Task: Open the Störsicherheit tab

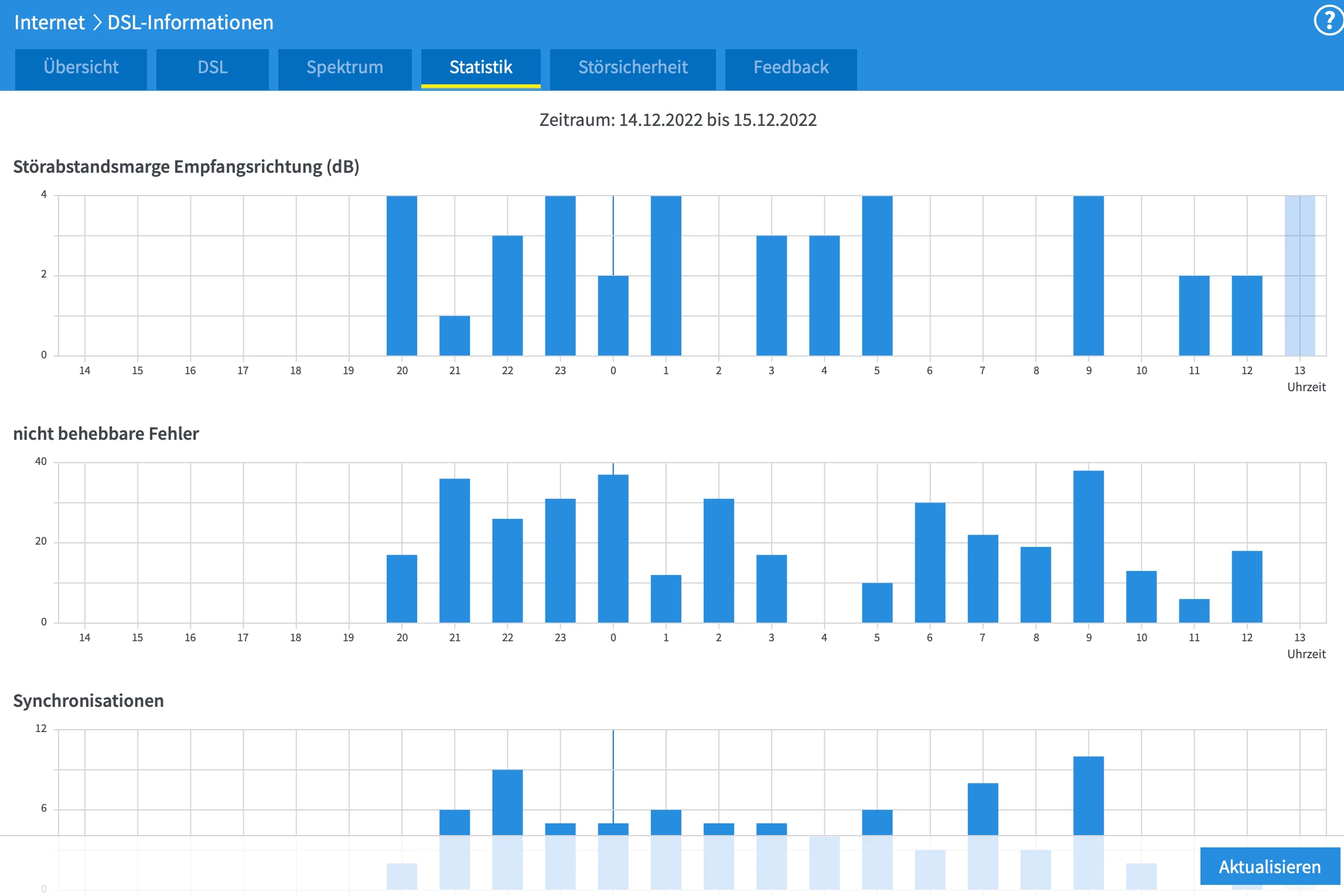Action: point(633,68)
